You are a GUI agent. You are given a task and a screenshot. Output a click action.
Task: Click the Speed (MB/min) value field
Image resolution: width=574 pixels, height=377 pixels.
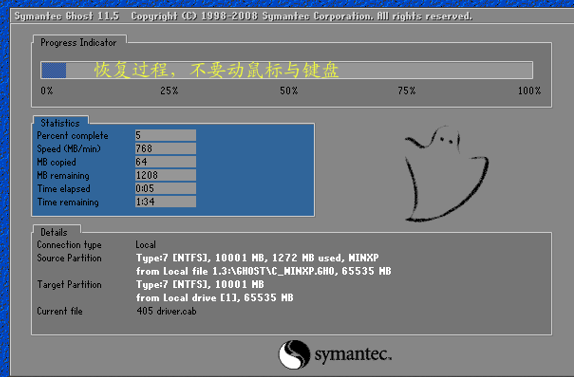[165, 148]
